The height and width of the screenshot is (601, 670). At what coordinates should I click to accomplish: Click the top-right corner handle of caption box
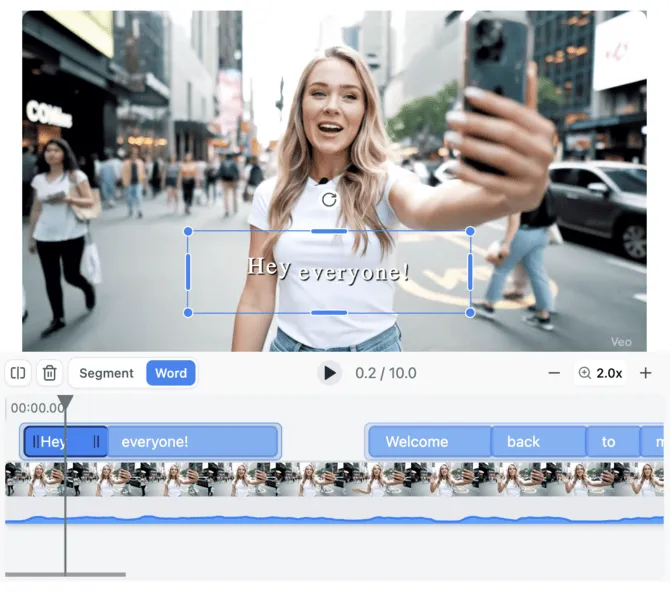click(x=470, y=232)
